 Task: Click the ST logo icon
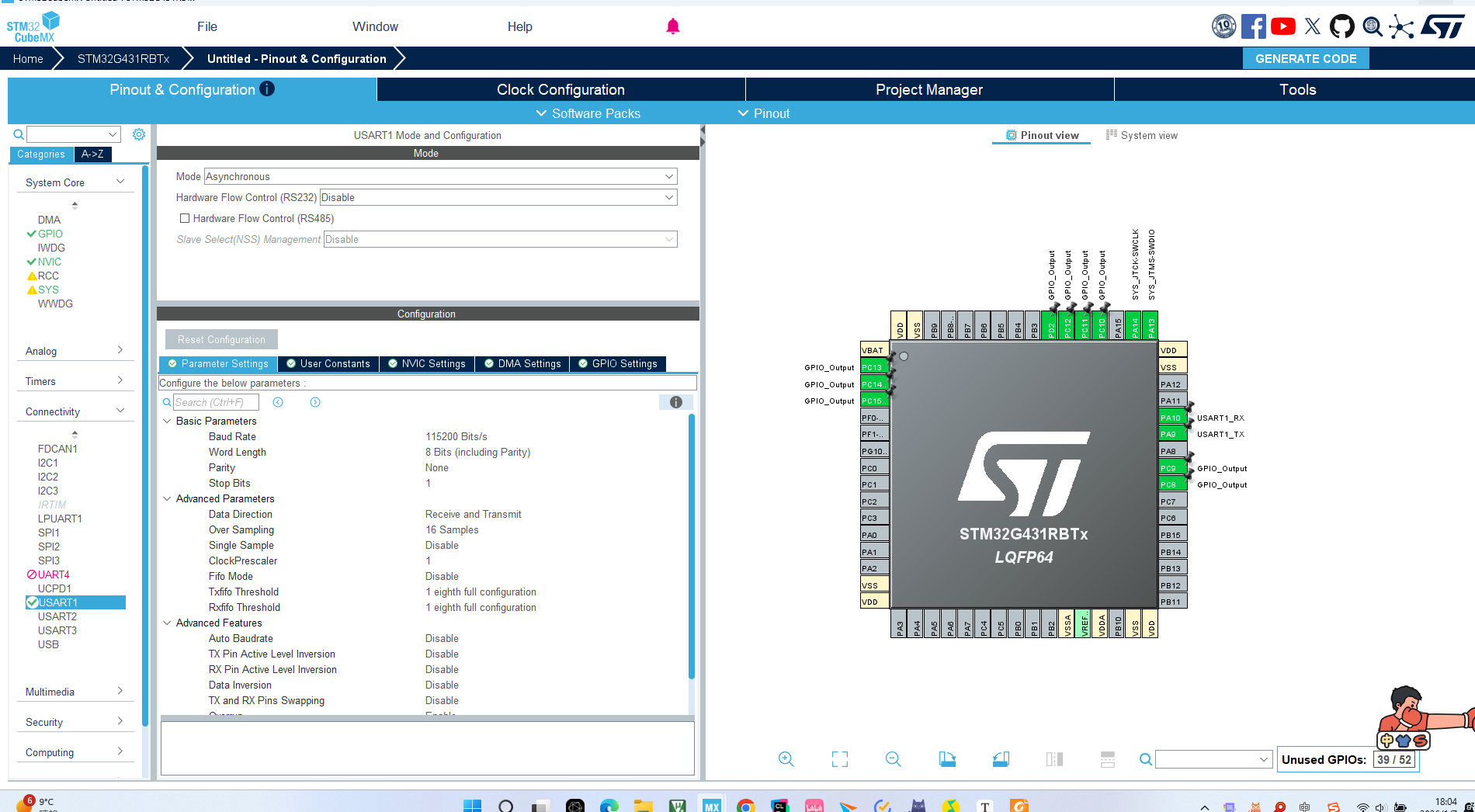[1443, 26]
